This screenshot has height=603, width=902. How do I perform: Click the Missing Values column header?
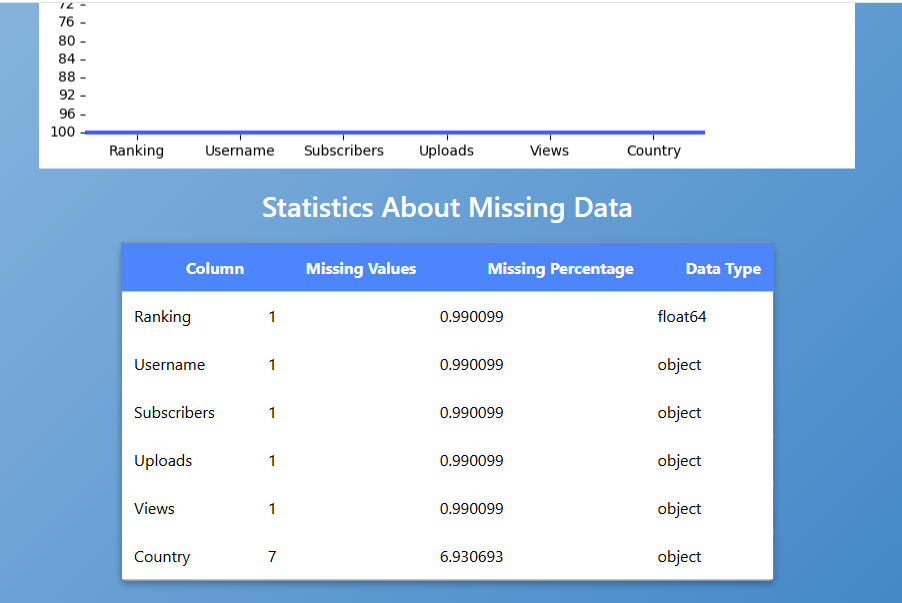(361, 269)
